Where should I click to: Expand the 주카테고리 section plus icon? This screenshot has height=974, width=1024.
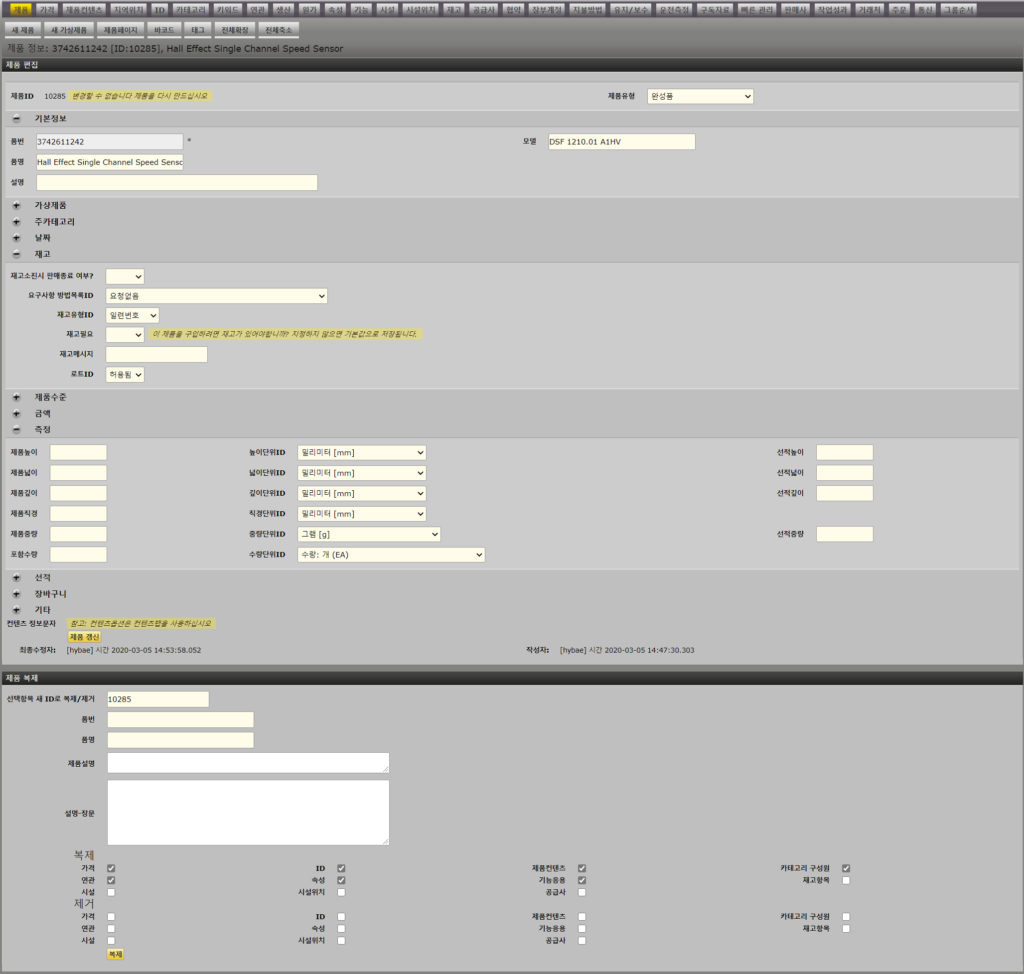(x=17, y=222)
